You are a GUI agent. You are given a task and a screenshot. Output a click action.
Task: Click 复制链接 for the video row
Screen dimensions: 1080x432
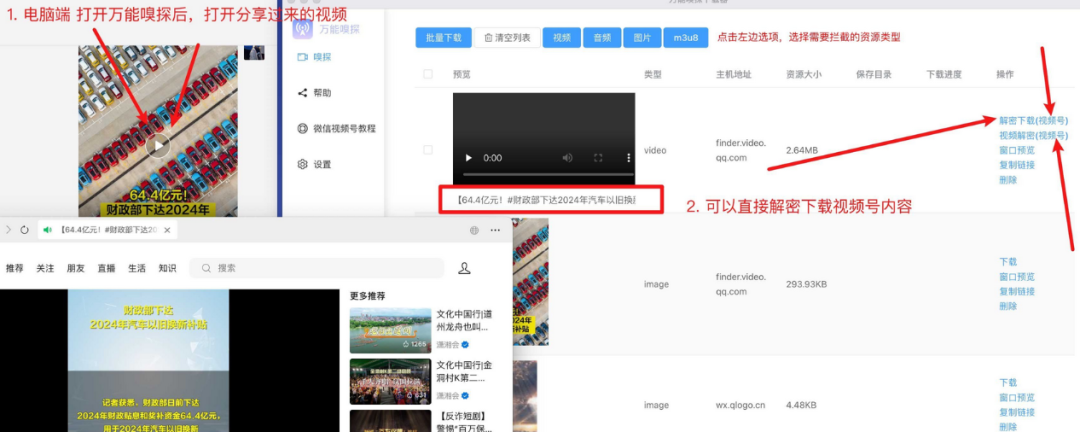tap(1017, 165)
